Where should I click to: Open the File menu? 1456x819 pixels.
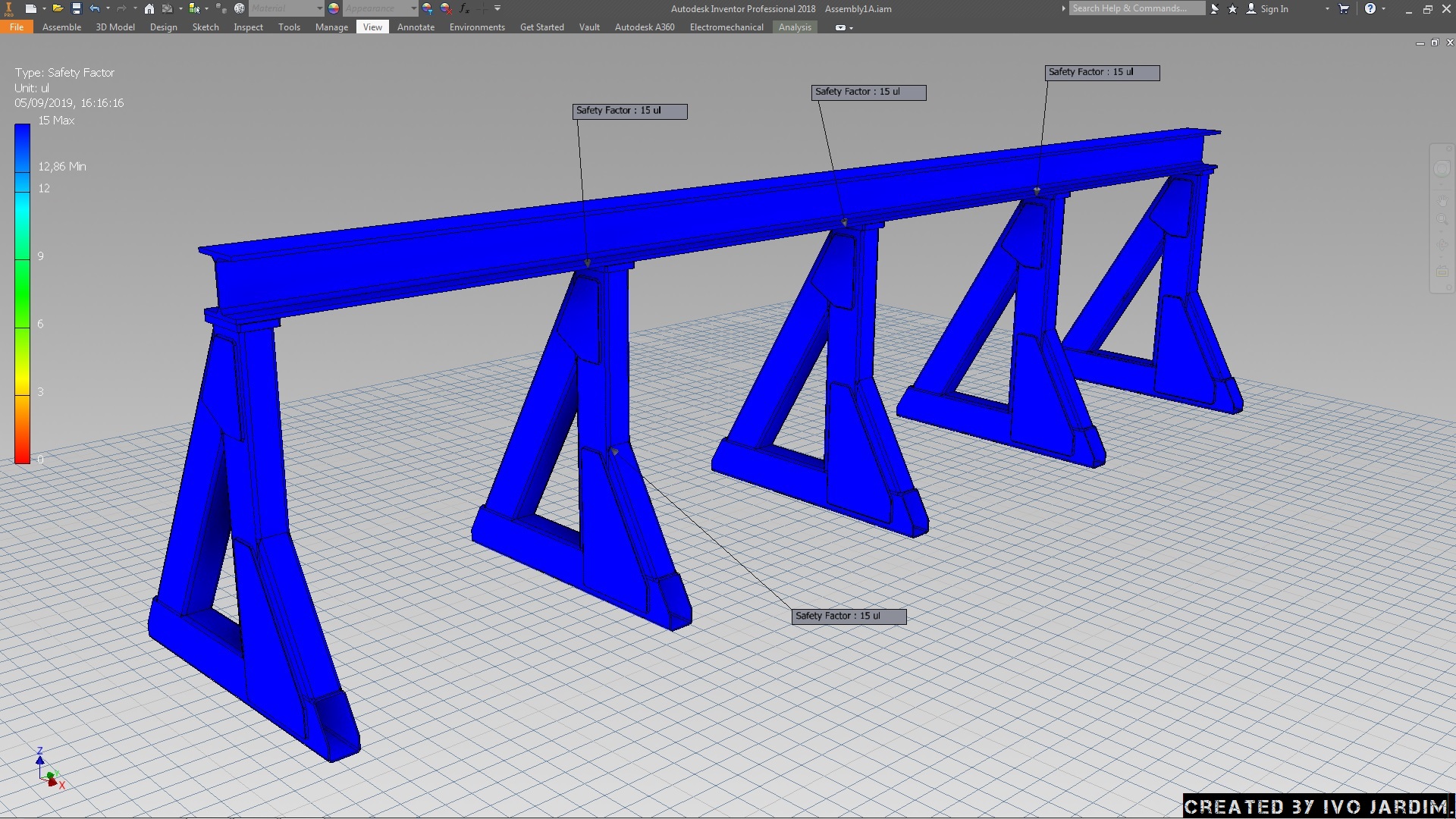point(17,27)
